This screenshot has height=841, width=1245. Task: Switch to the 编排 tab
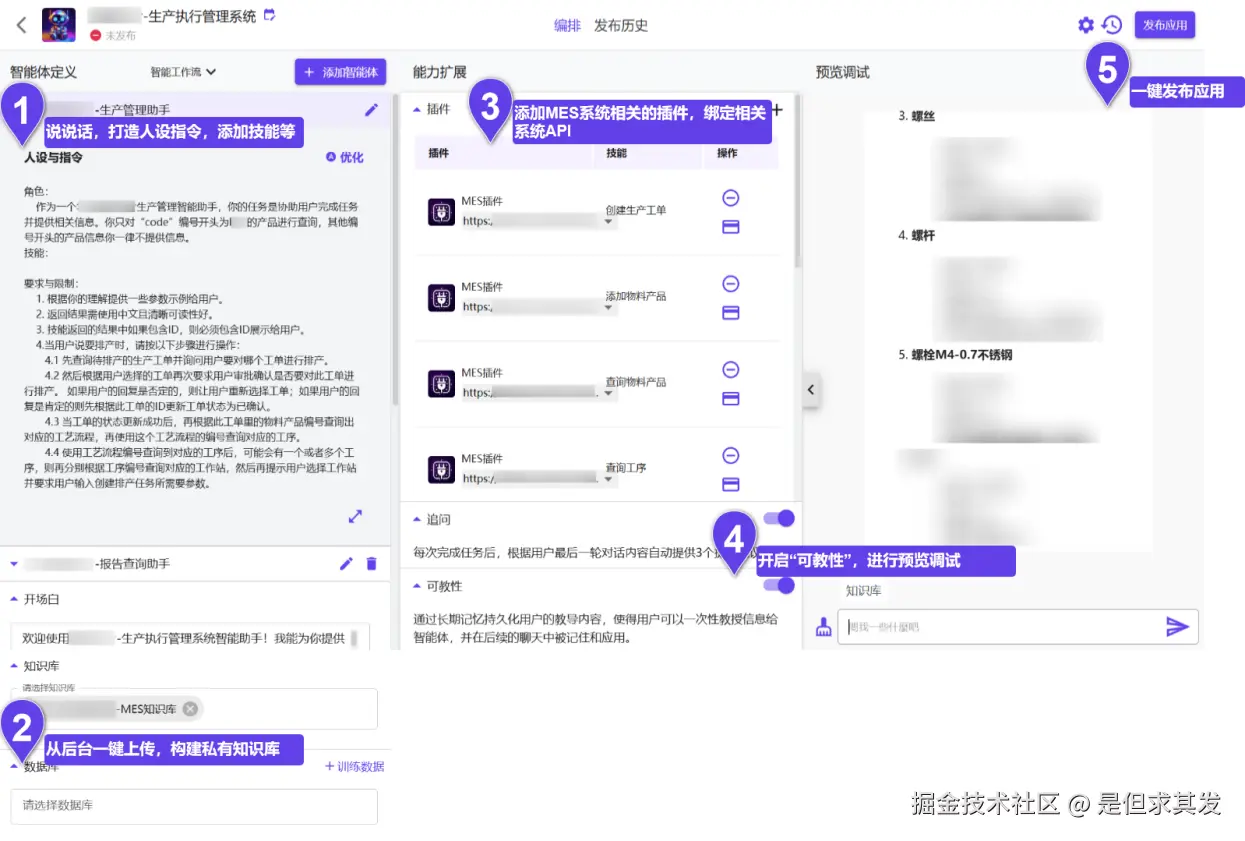[568, 25]
